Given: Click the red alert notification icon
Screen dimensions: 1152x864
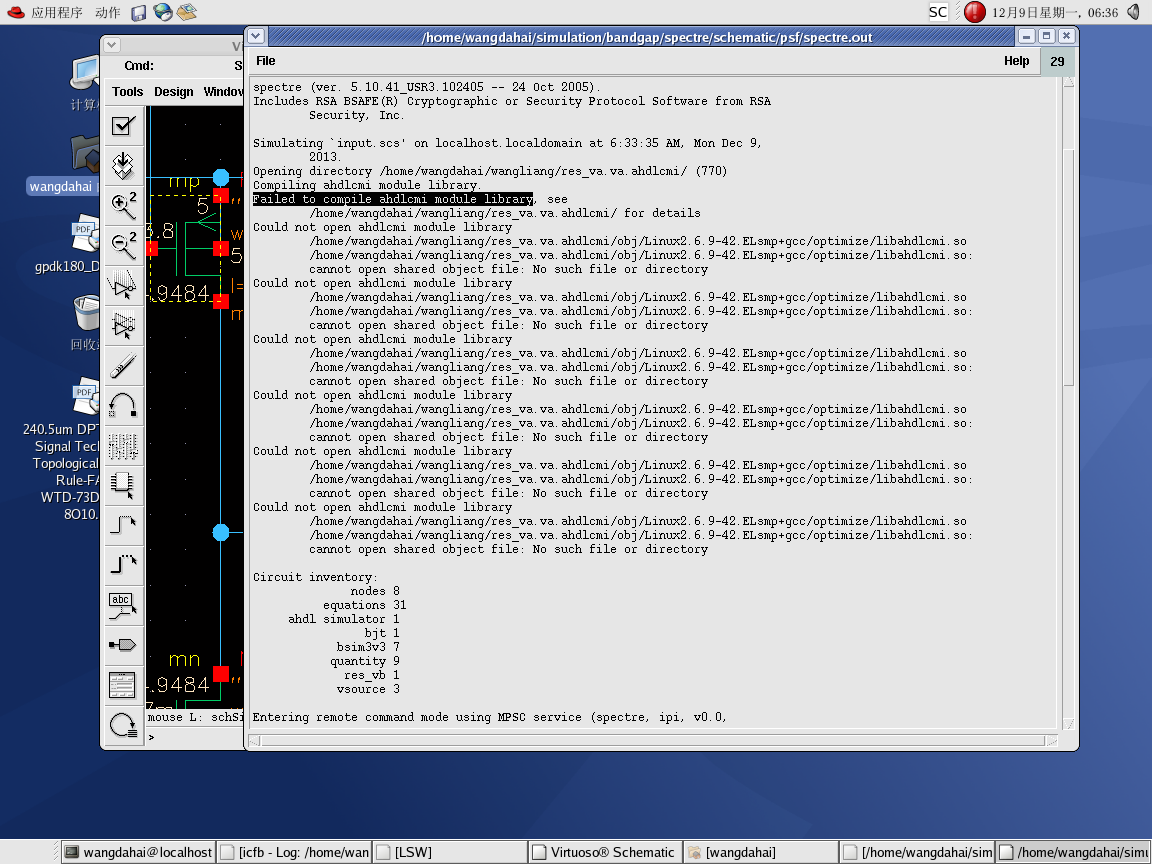Looking at the screenshot, I should (x=974, y=12).
